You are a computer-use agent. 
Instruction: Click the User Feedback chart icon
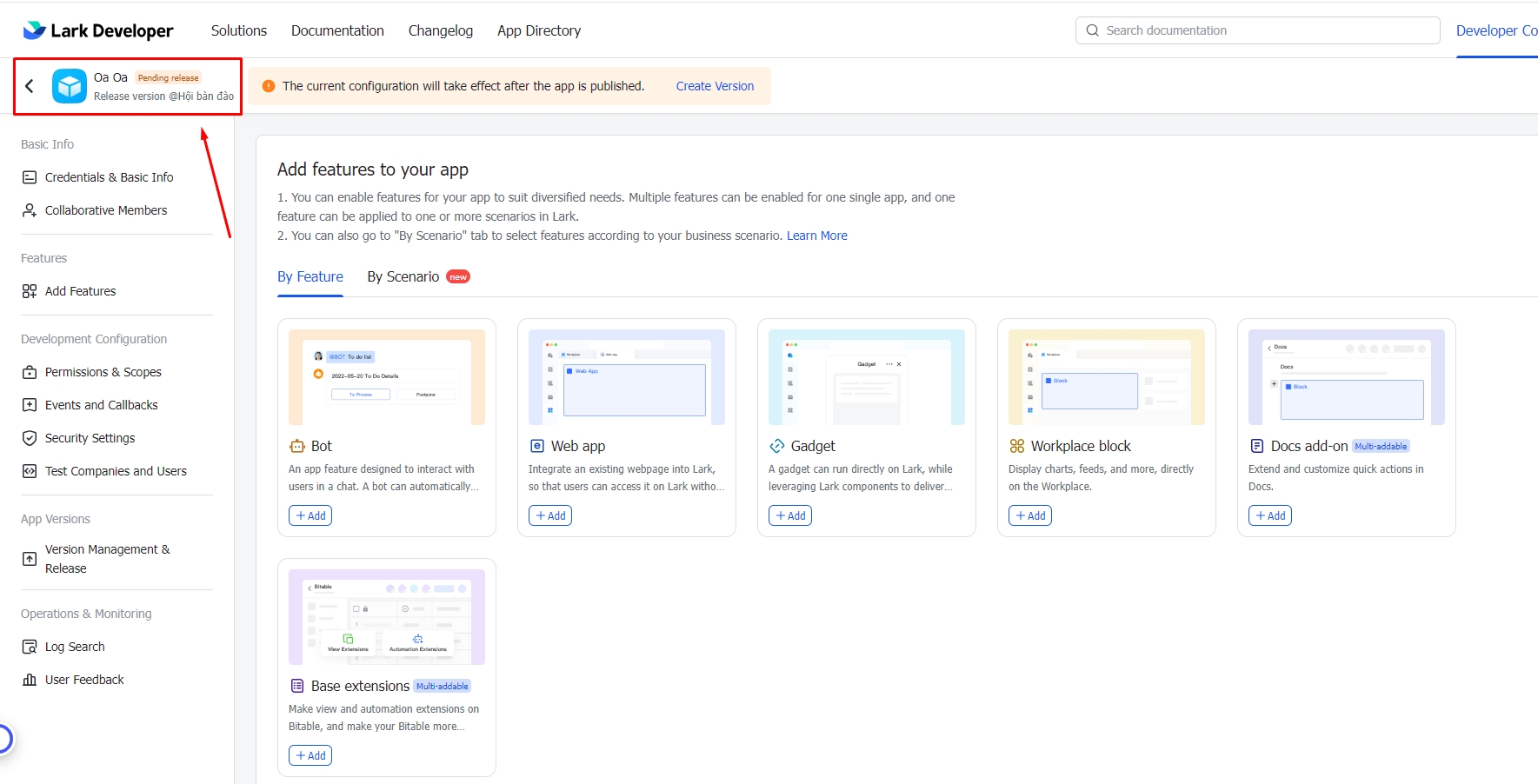coord(30,680)
